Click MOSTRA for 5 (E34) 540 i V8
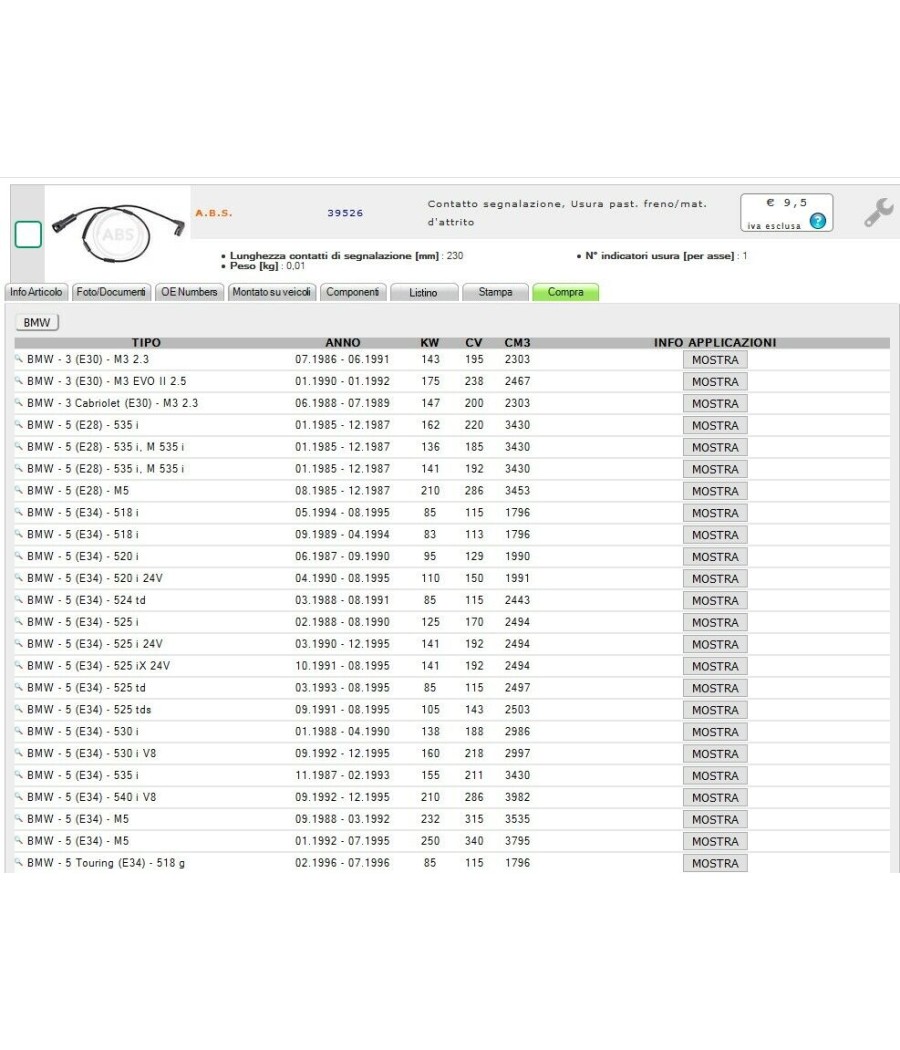 click(x=715, y=798)
